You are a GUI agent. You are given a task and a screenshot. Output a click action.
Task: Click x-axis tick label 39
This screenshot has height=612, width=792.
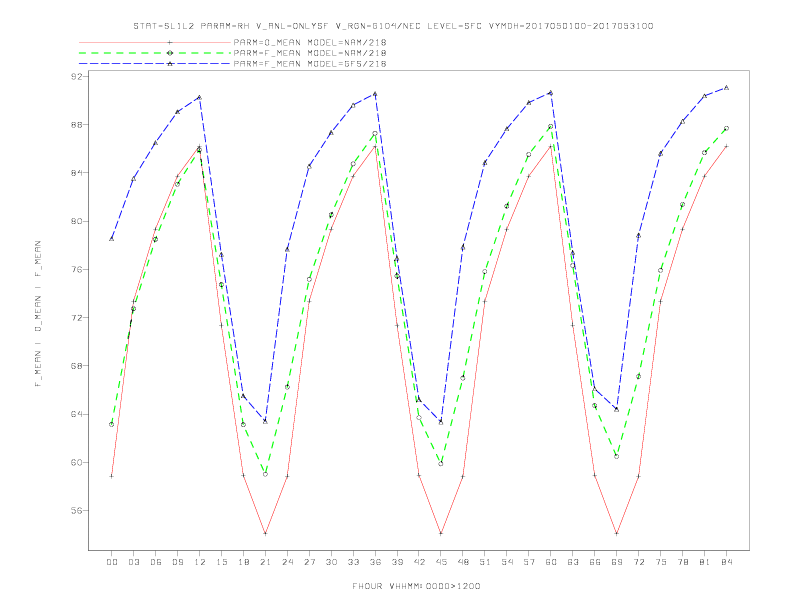point(397,562)
